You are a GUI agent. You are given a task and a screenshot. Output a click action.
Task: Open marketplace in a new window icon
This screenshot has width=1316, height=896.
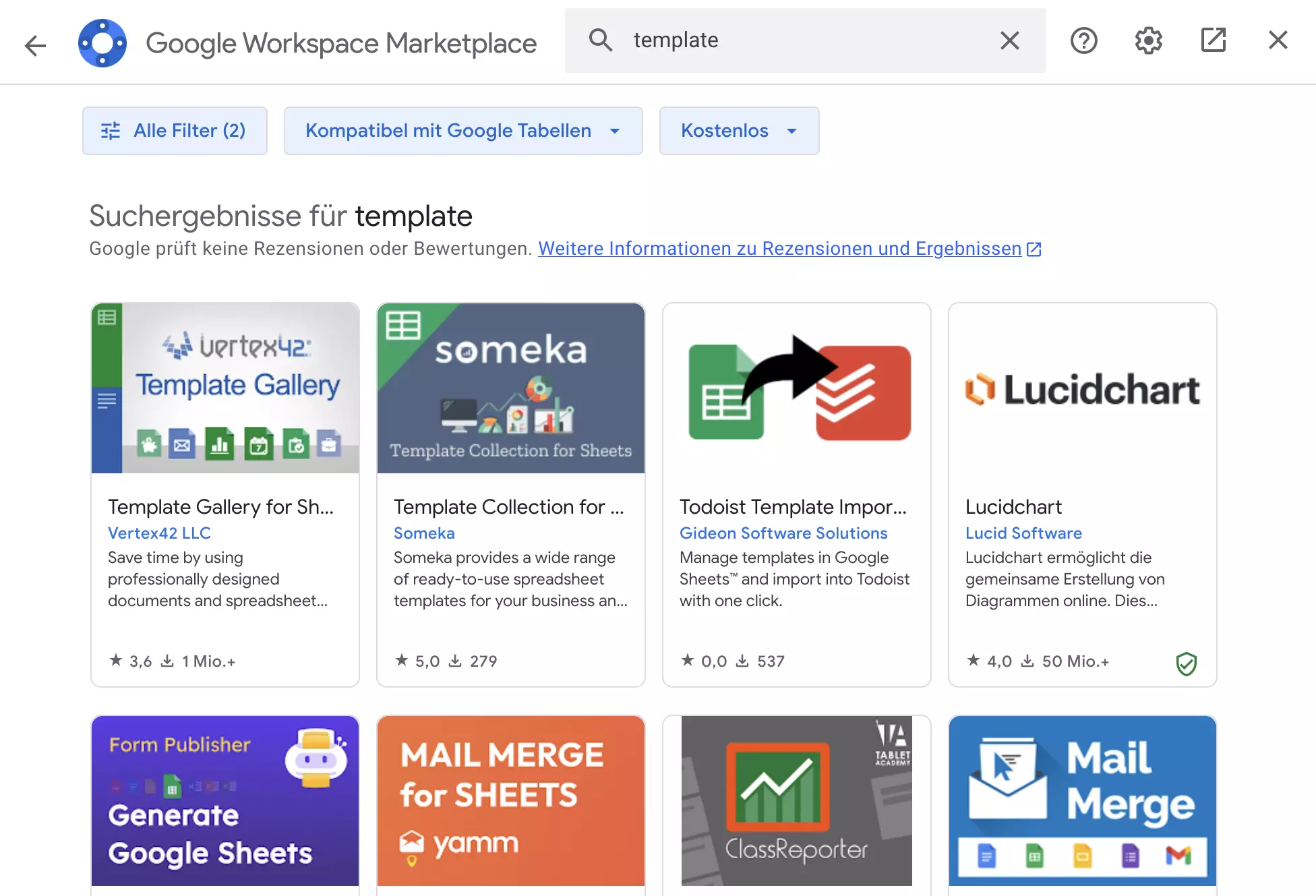(x=1213, y=40)
